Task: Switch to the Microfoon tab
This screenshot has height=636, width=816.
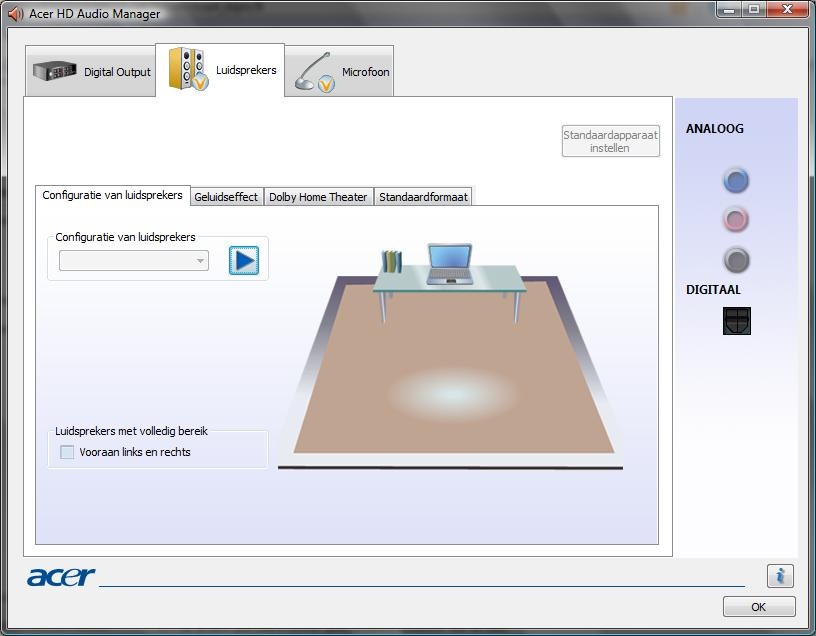Action: click(x=339, y=72)
